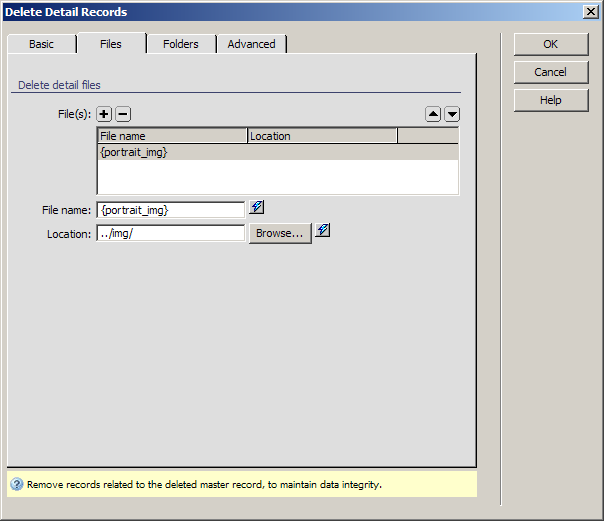Screen dimensions: 604x521
Task: Click the Location column header
Action: pyautogui.click(x=321, y=136)
